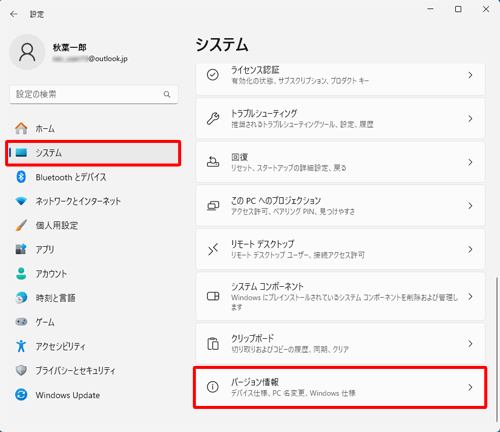This screenshot has width=500, height=432.
Task: Click the 時刻と言語 globe clock icon
Action: [x=21, y=298]
